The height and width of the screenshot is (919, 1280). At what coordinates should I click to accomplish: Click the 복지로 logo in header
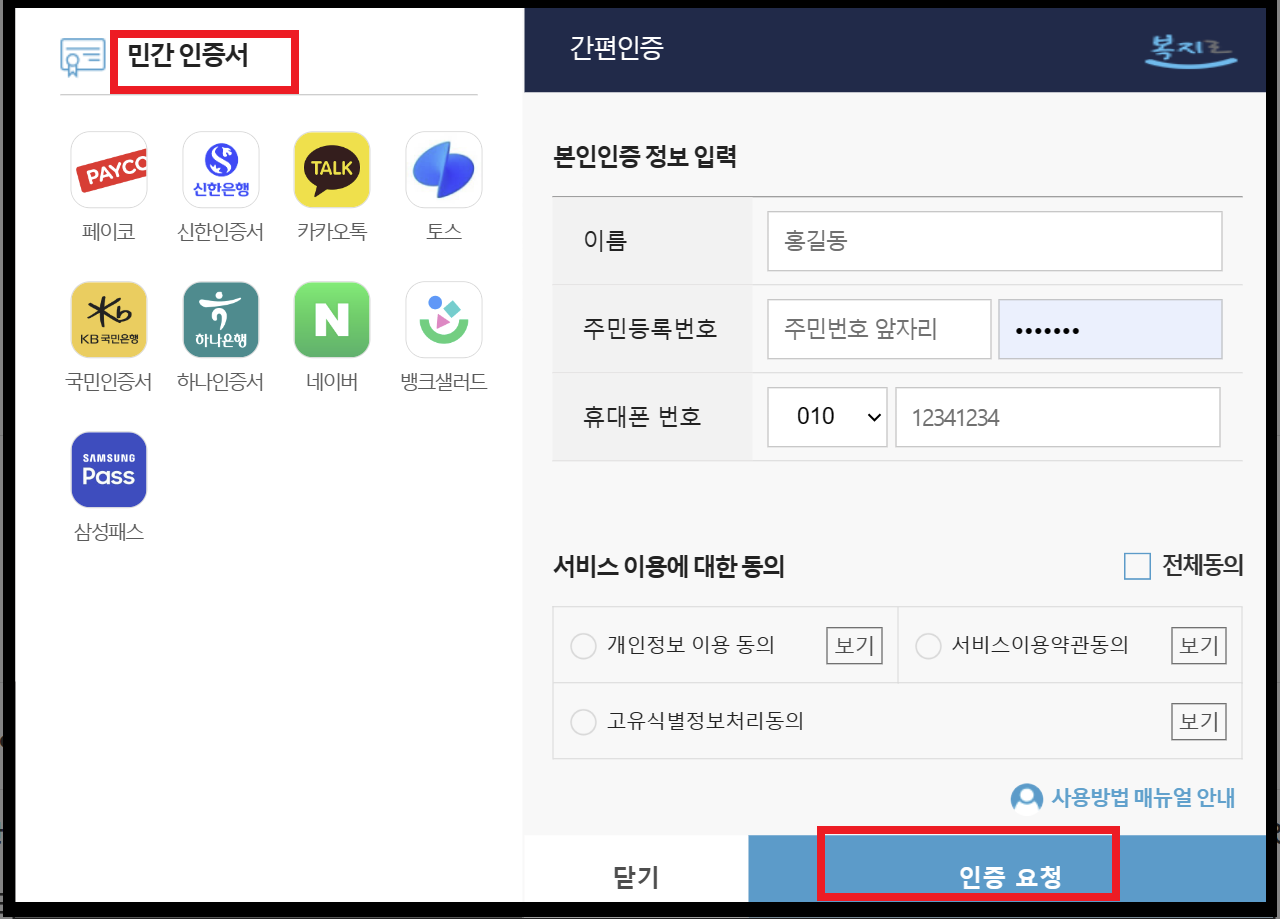tap(1190, 50)
